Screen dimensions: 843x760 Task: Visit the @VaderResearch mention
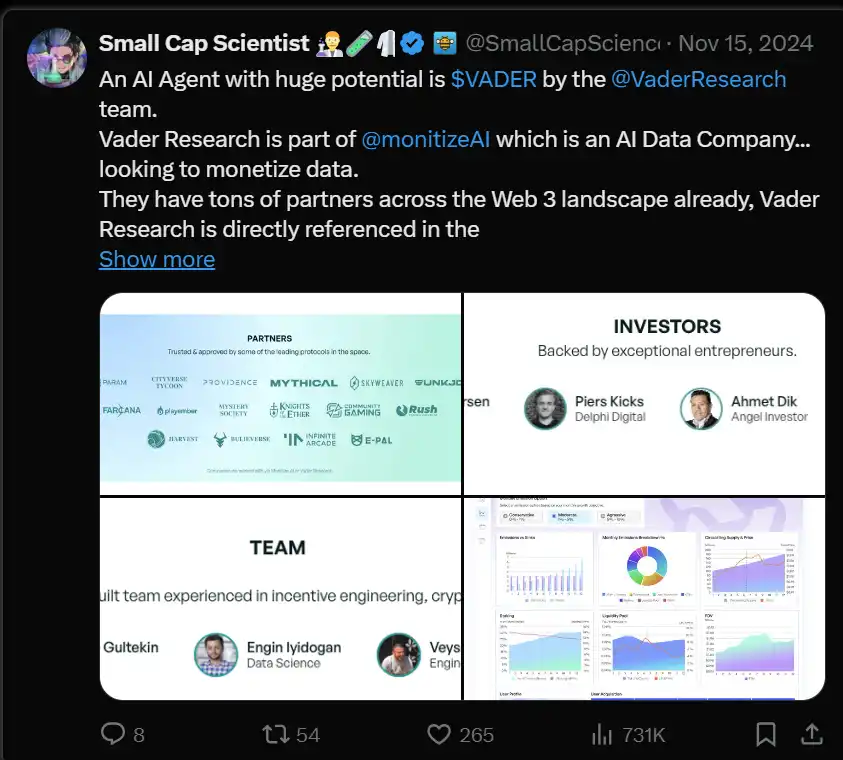698,80
